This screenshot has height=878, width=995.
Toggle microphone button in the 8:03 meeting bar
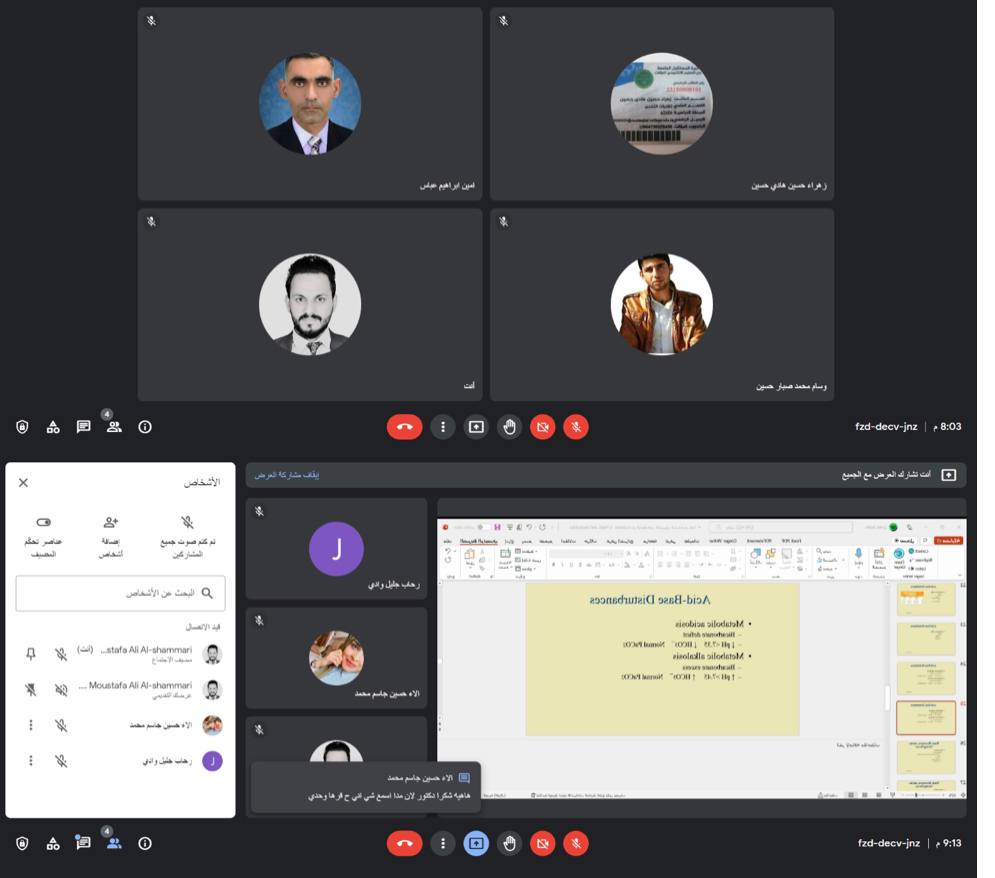point(576,427)
